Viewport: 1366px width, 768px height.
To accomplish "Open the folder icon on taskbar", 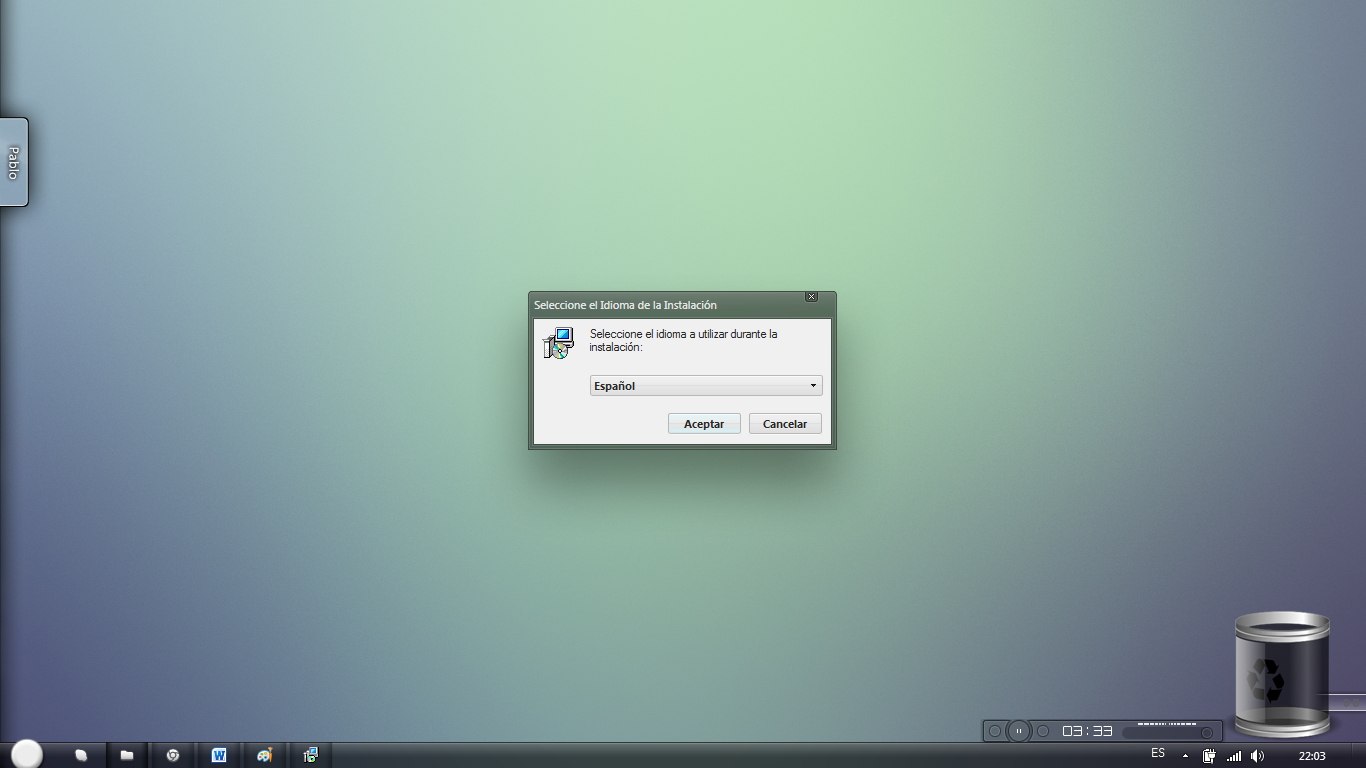I will pyautogui.click(x=127, y=755).
